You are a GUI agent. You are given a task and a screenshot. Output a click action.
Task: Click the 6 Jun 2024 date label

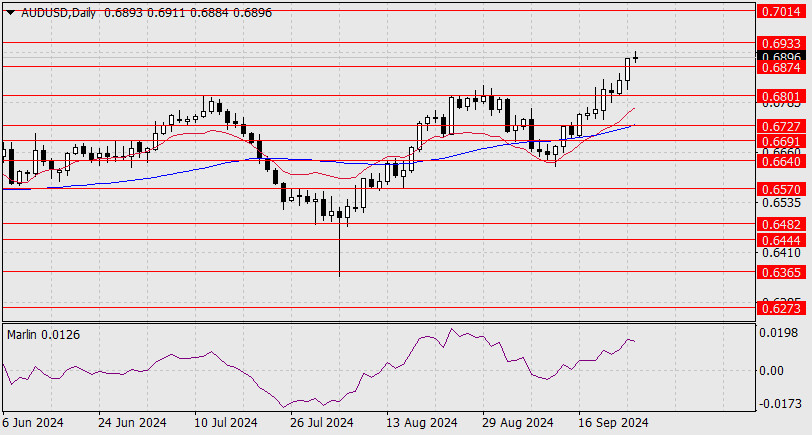33,423
